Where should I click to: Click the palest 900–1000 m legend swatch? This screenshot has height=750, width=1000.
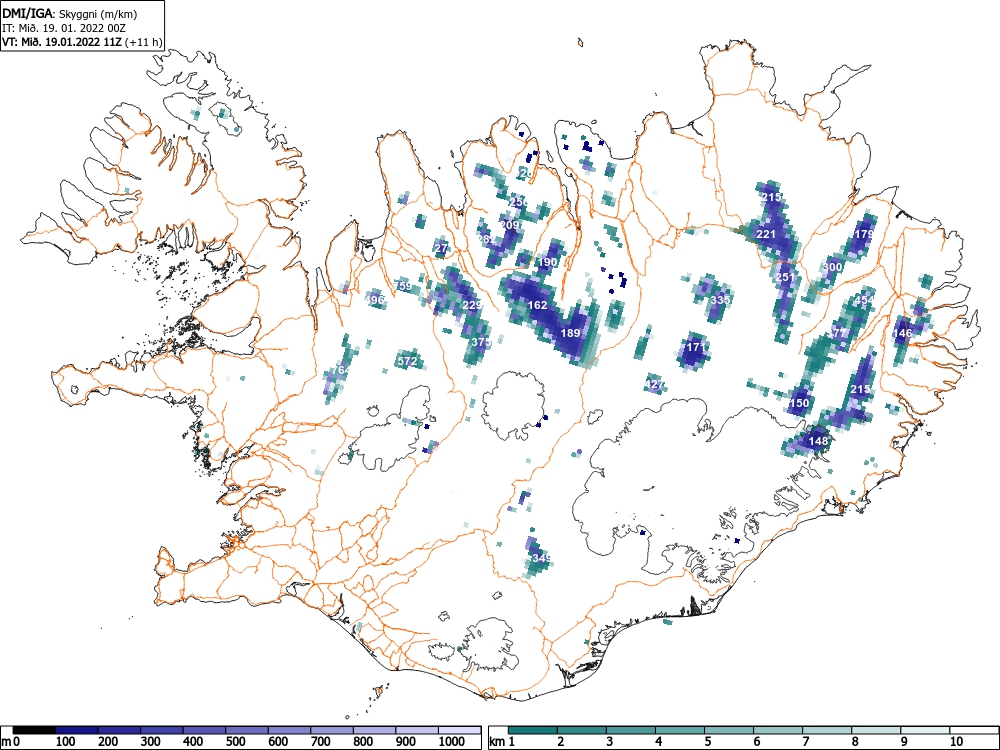coord(417,730)
